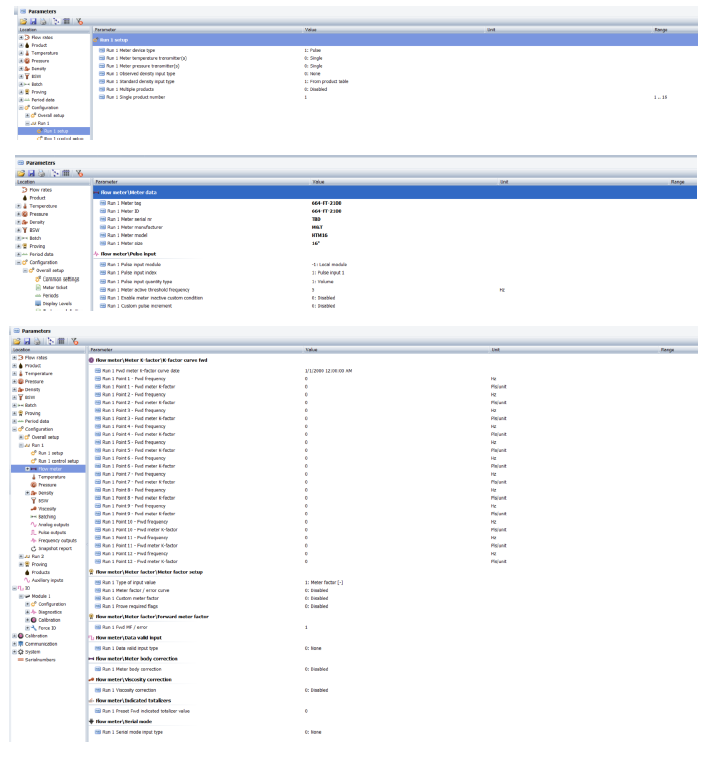Click 'Value' column header in the top window
This screenshot has height=757, width=715.
coord(310,30)
